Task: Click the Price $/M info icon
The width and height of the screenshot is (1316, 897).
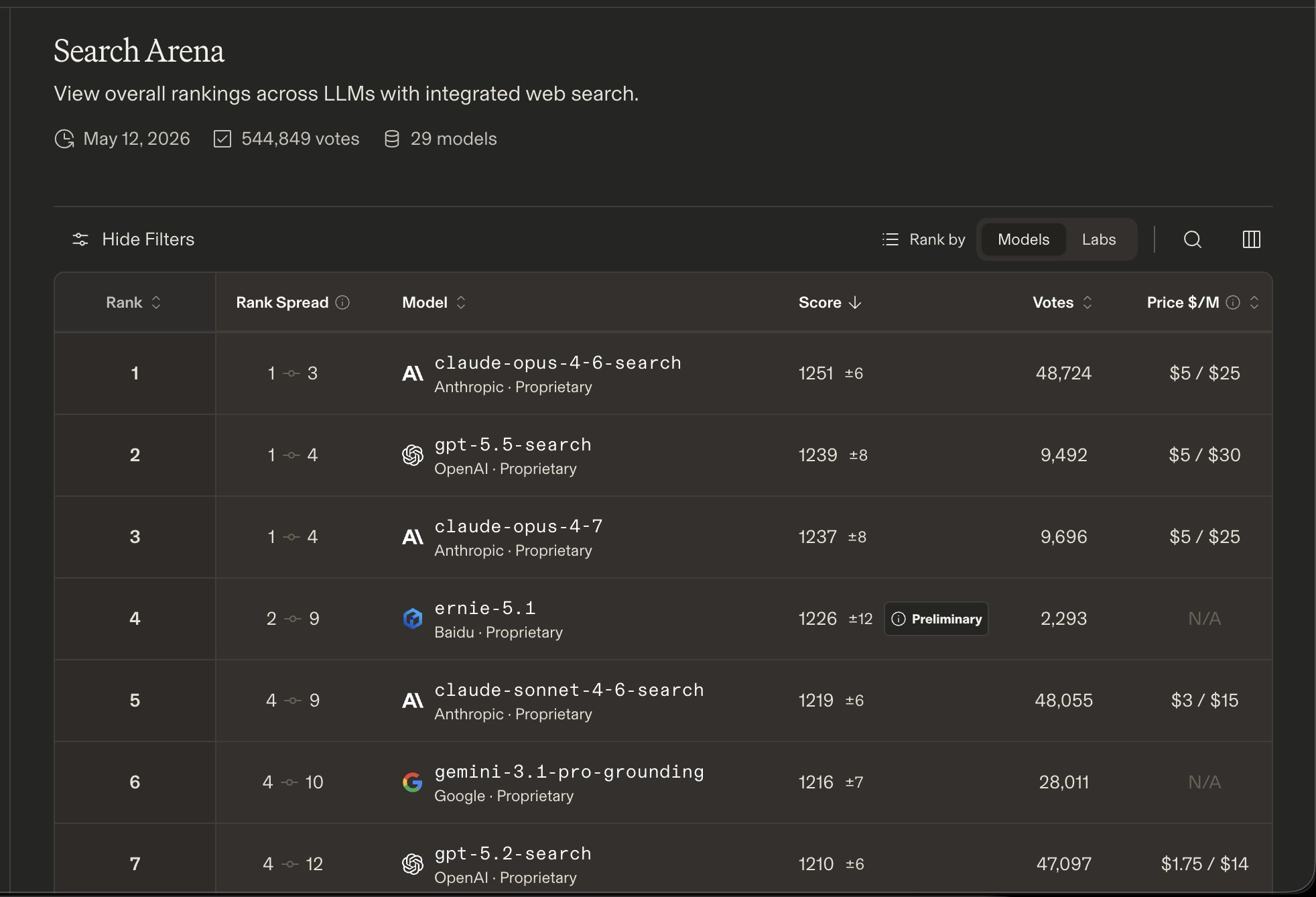Action: (x=1233, y=302)
